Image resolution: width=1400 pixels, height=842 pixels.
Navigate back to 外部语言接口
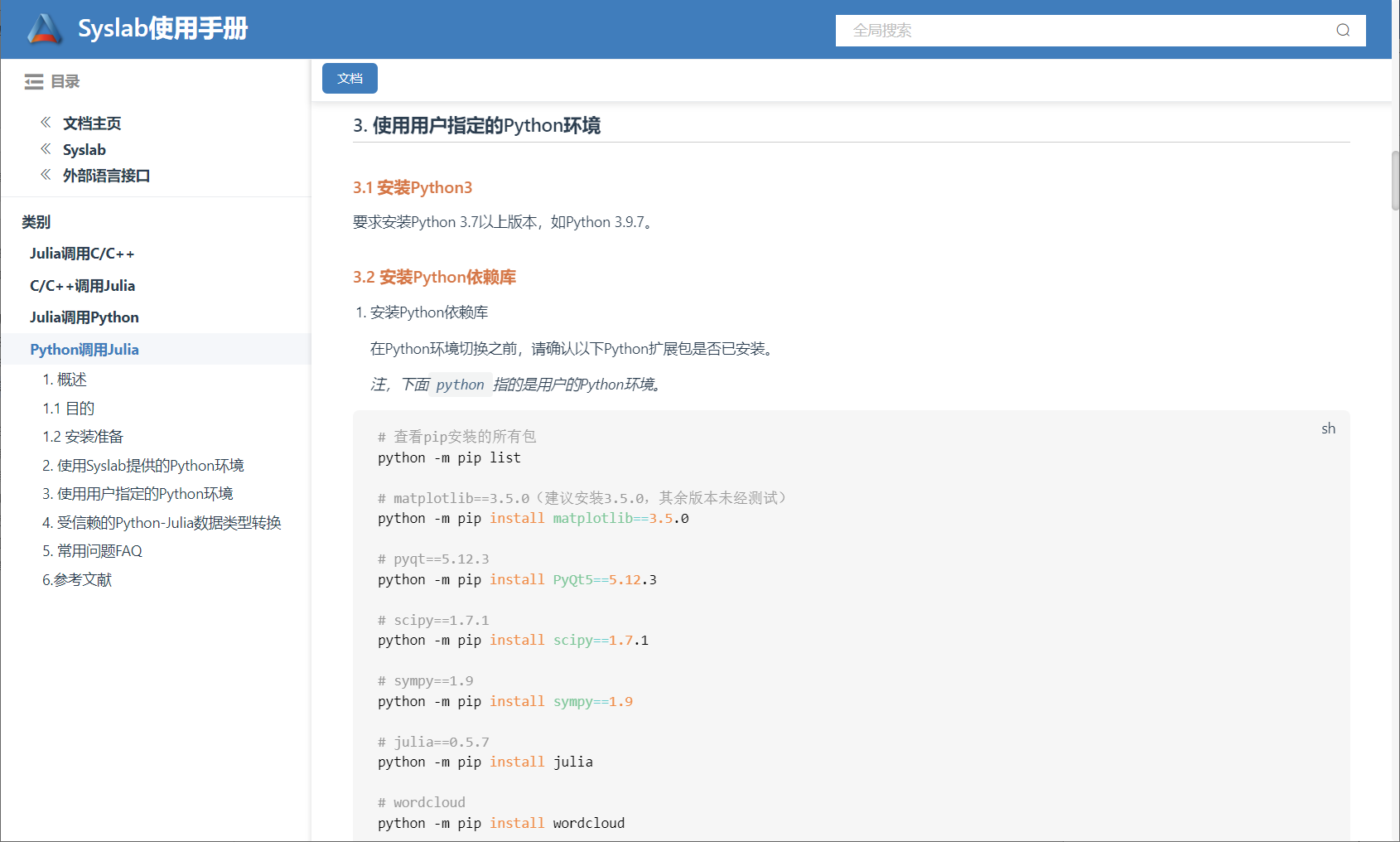click(x=106, y=176)
